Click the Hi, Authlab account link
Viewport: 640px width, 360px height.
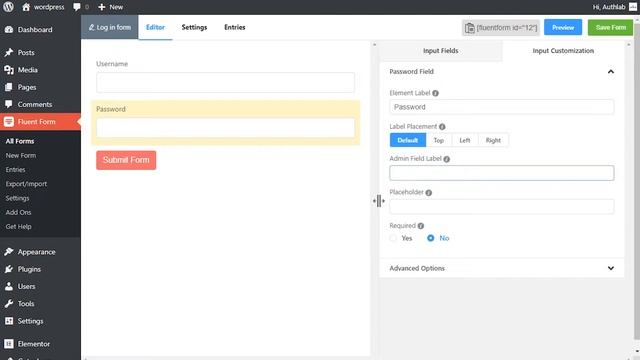(x=609, y=7)
